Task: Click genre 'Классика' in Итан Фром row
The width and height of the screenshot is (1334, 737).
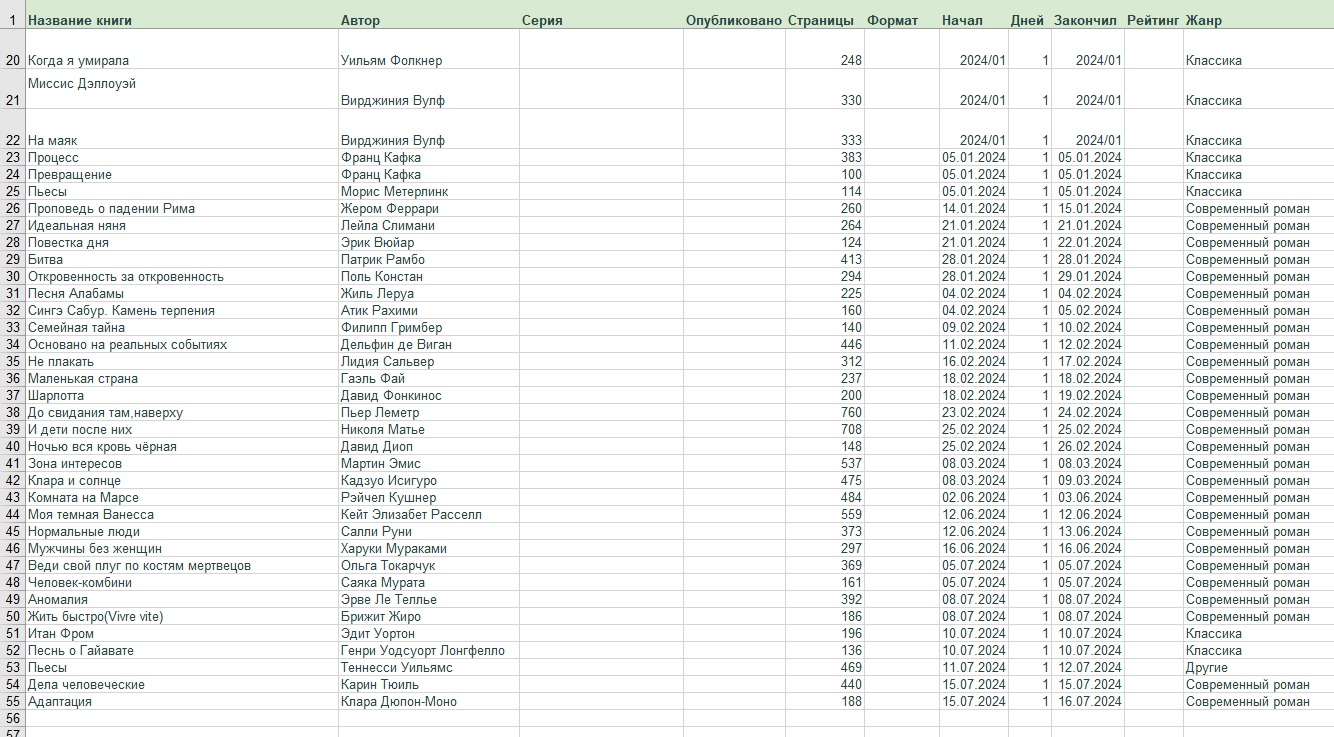Action: [x=1258, y=633]
